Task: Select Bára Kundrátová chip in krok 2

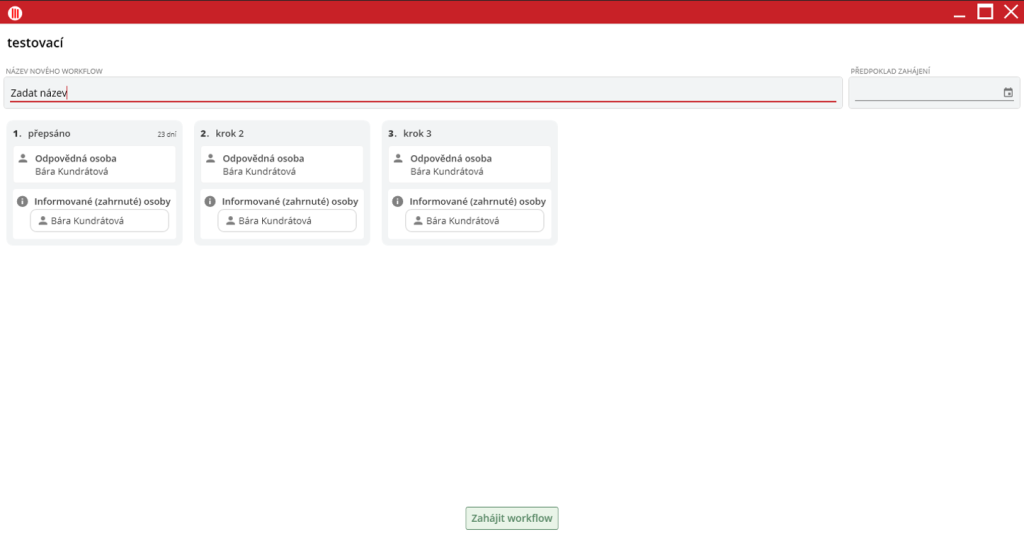Action: pos(287,221)
